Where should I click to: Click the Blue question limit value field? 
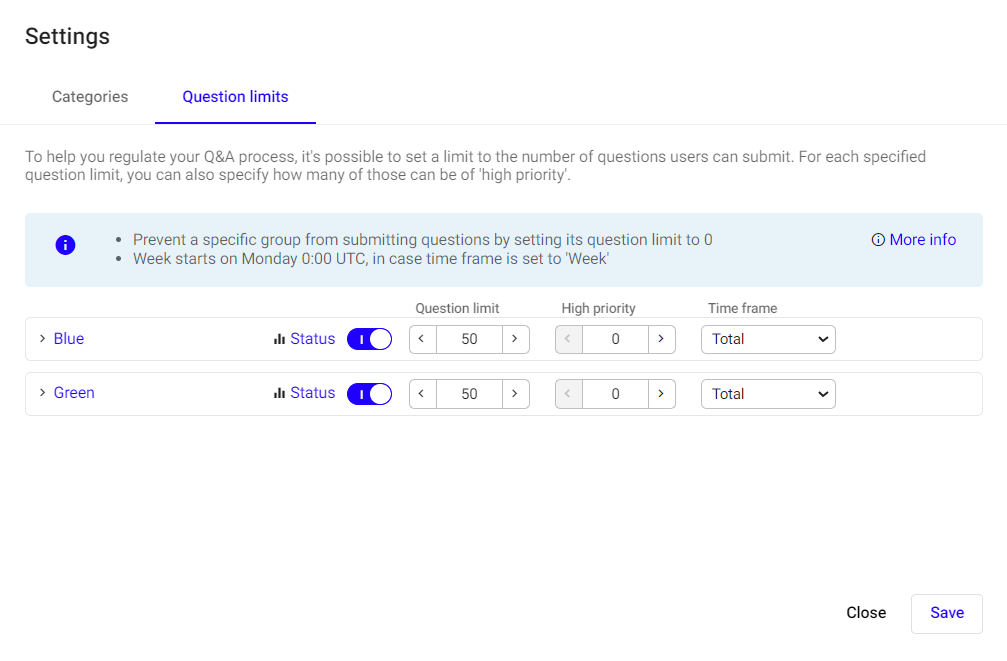[x=469, y=339]
